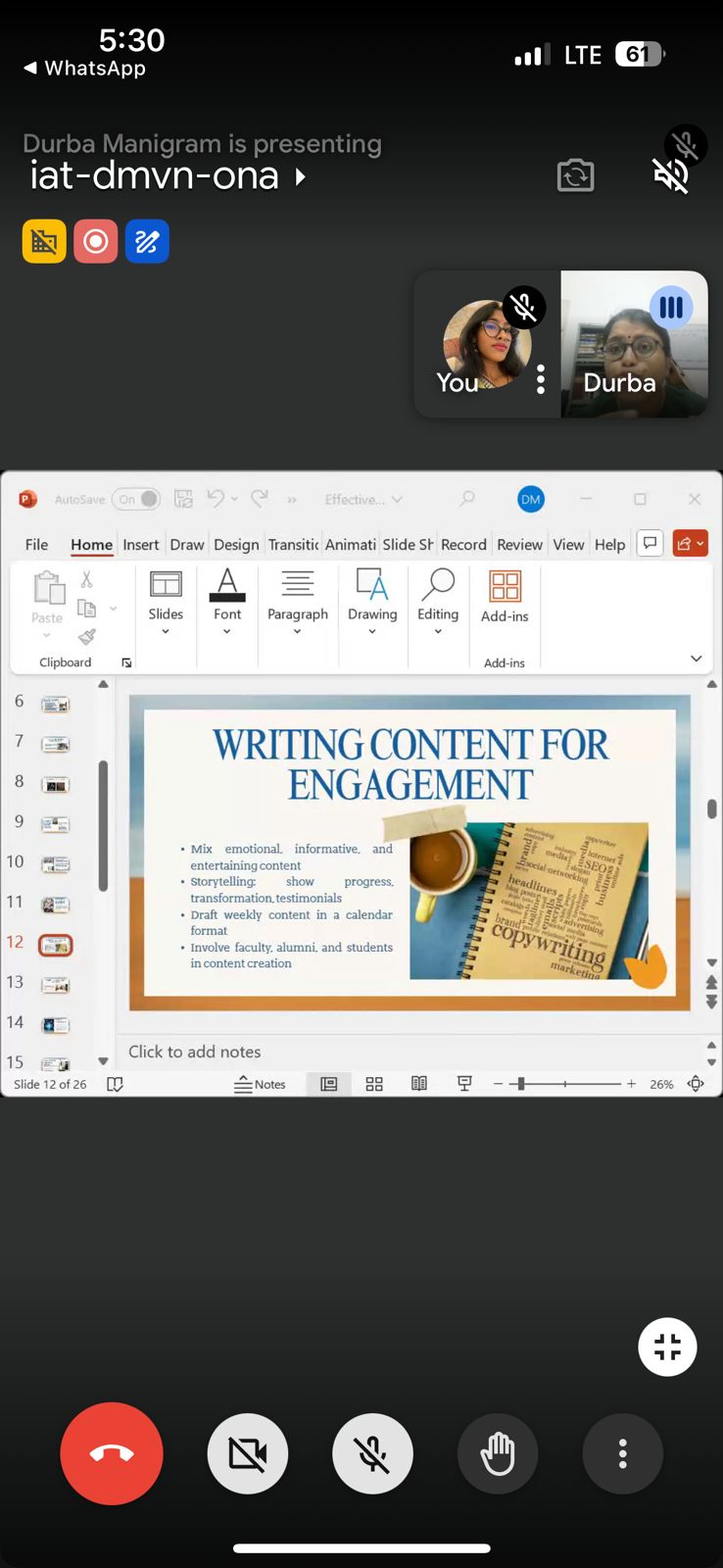The height and width of the screenshot is (1568, 723).
Task: Open the Insert ribbon tab
Action: click(140, 545)
